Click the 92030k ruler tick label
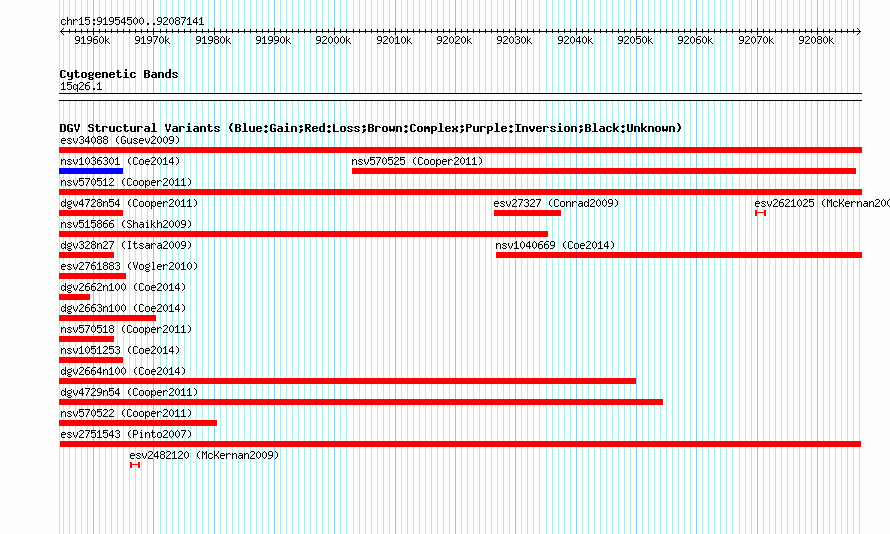This screenshot has width=890, height=534. pos(514,40)
